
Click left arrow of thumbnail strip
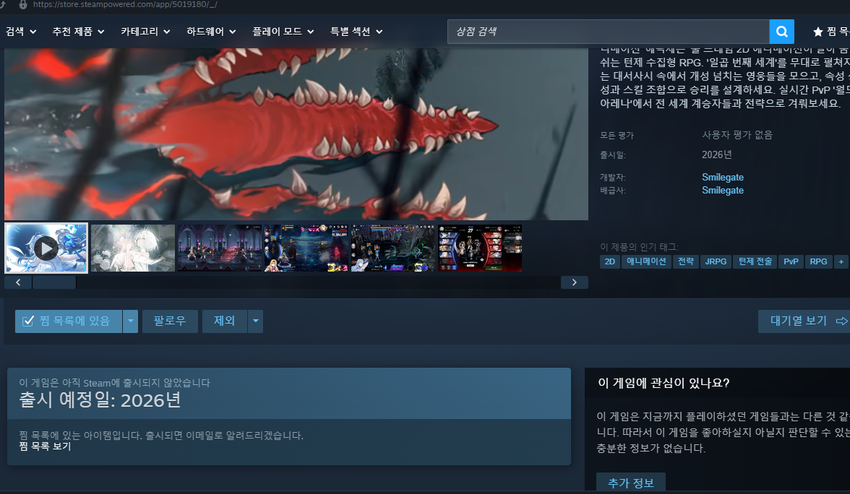click(18, 283)
